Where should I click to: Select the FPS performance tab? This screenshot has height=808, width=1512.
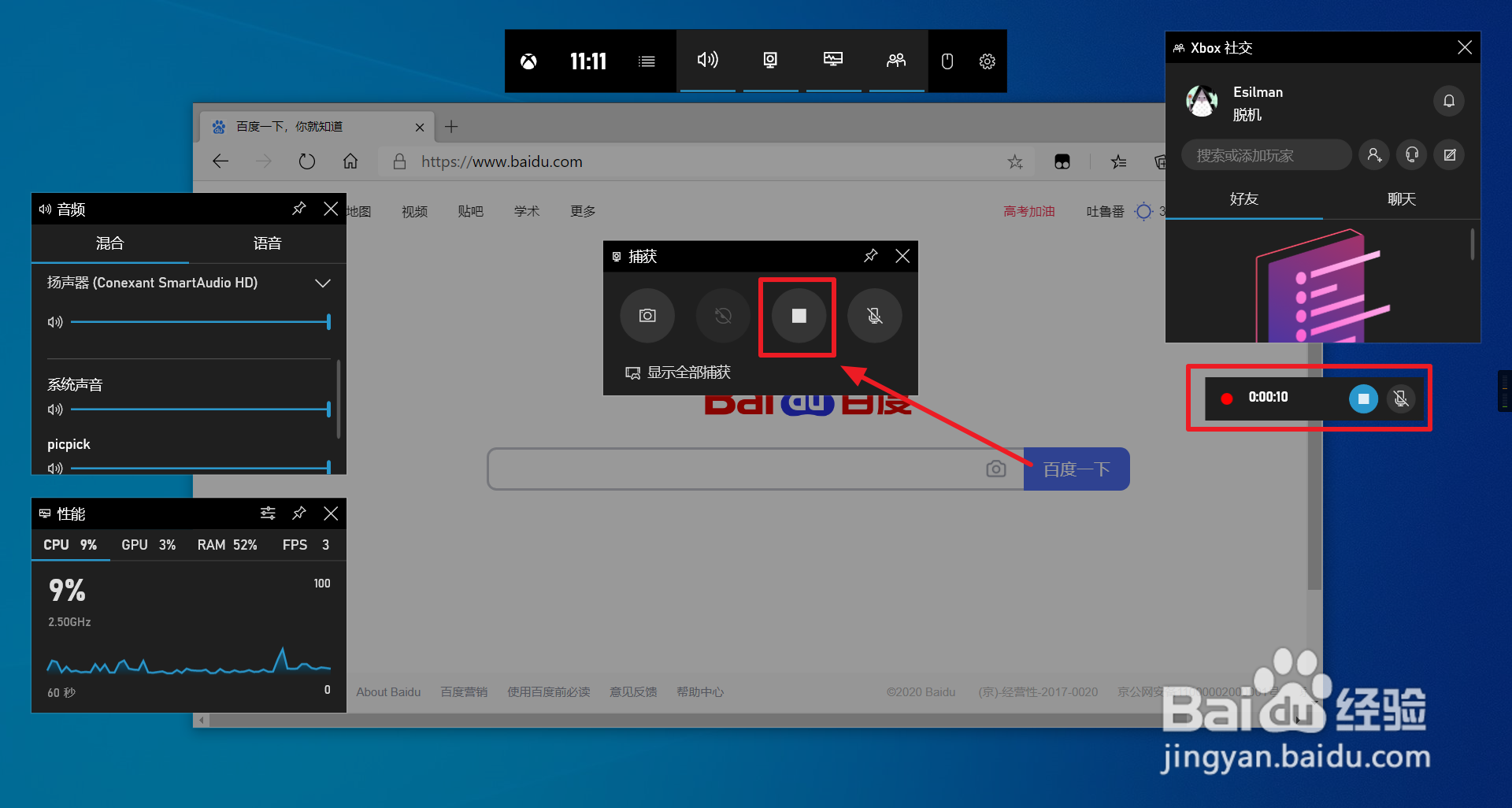306,545
